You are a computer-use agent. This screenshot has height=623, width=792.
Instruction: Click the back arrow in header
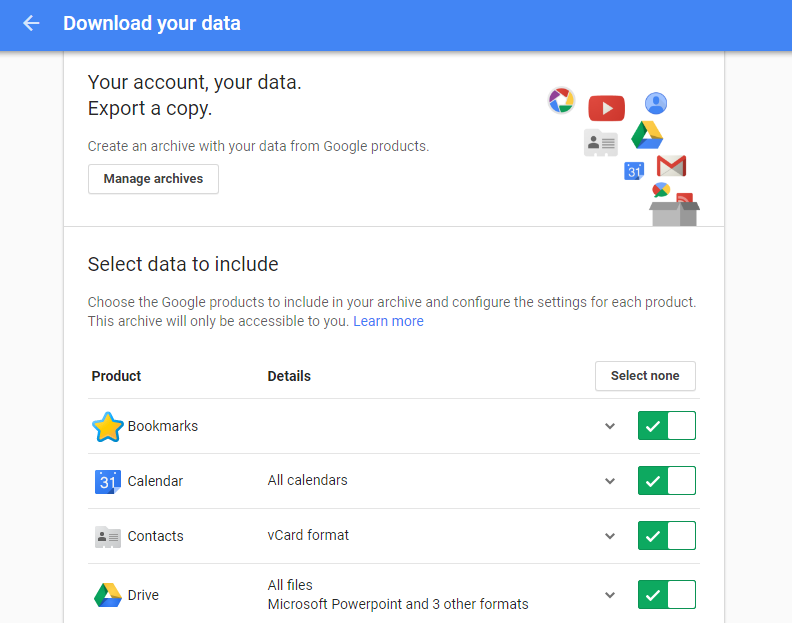[31, 23]
